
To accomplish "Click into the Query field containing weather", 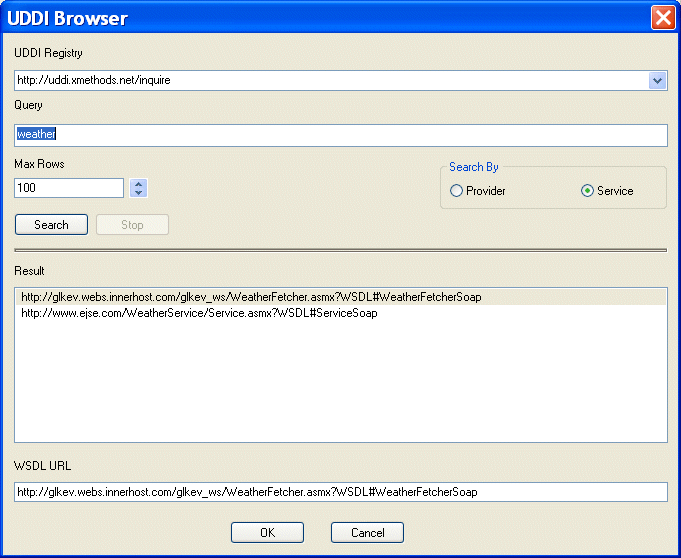I will (340, 134).
